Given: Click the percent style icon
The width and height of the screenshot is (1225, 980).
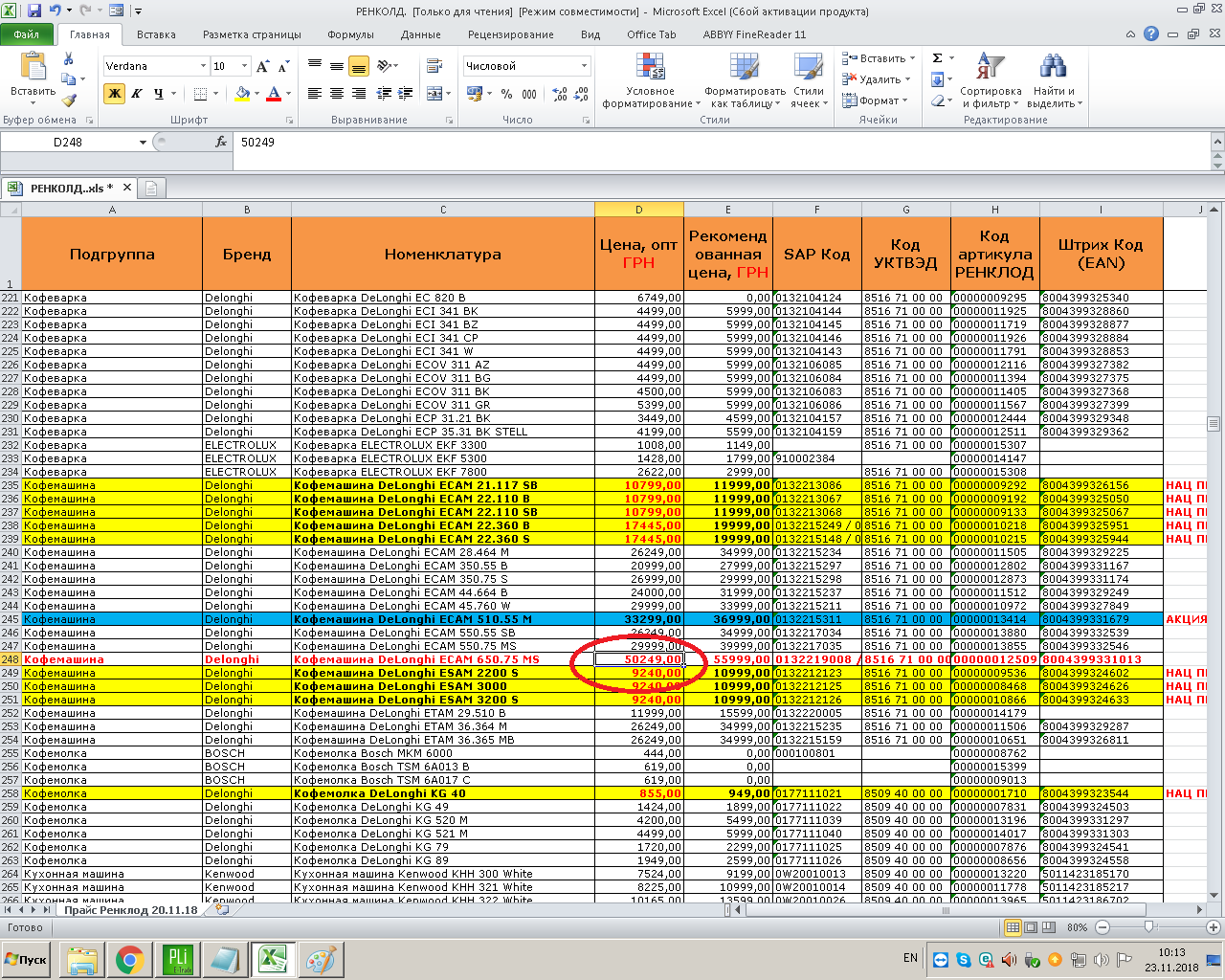Looking at the screenshot, I should (506, 94).
